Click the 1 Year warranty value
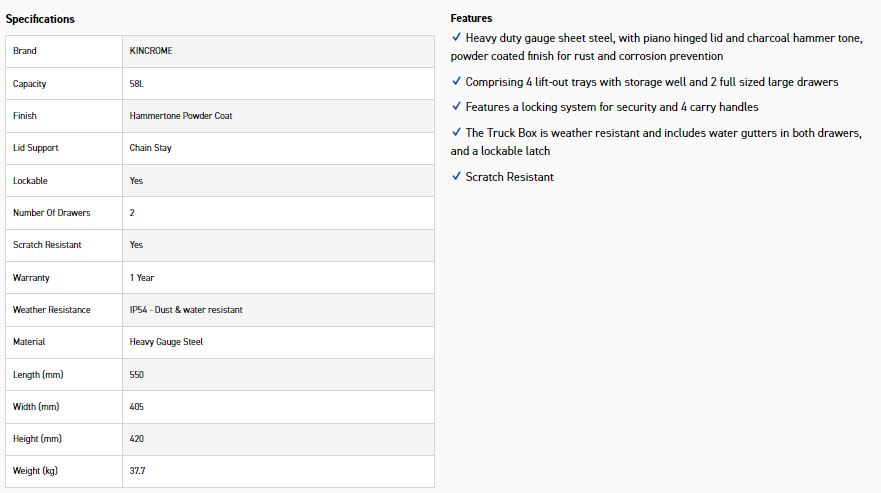This screenshot has width=881, height=493. 142,278
